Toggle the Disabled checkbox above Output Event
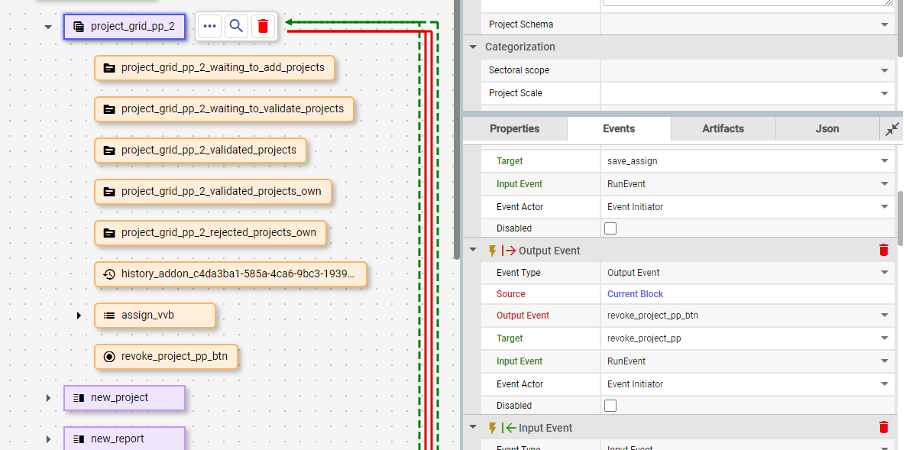 point(610,228)
